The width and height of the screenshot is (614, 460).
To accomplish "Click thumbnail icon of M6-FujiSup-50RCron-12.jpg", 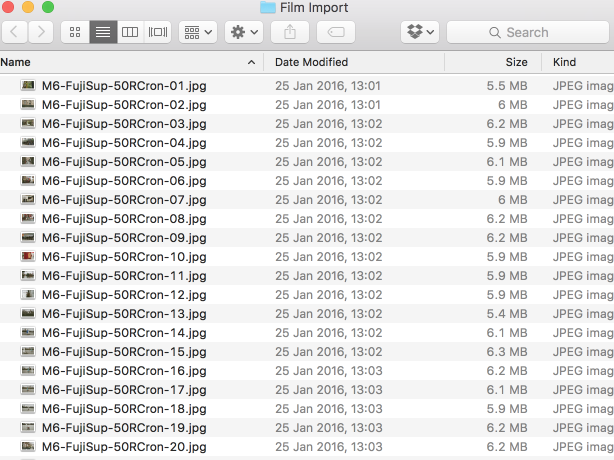I will [x=28, y=294].
